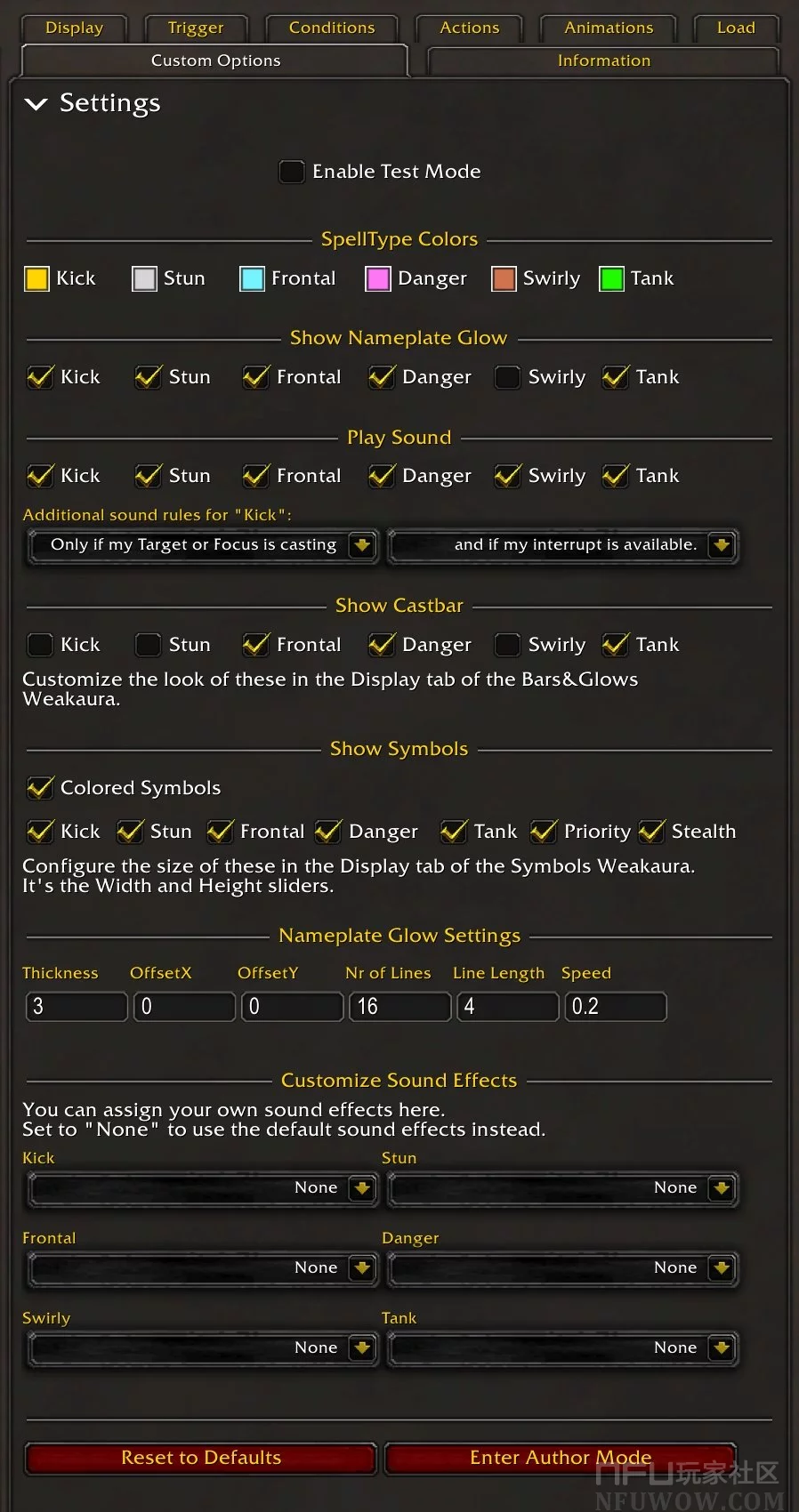
Task: Uncheck the Colored Symbols option
Action: (40, 788)
